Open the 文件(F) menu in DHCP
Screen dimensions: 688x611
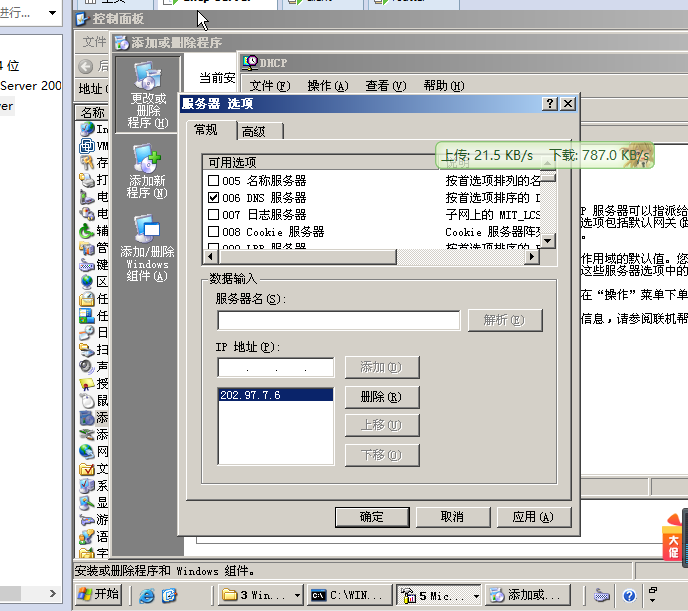(270, 86)
